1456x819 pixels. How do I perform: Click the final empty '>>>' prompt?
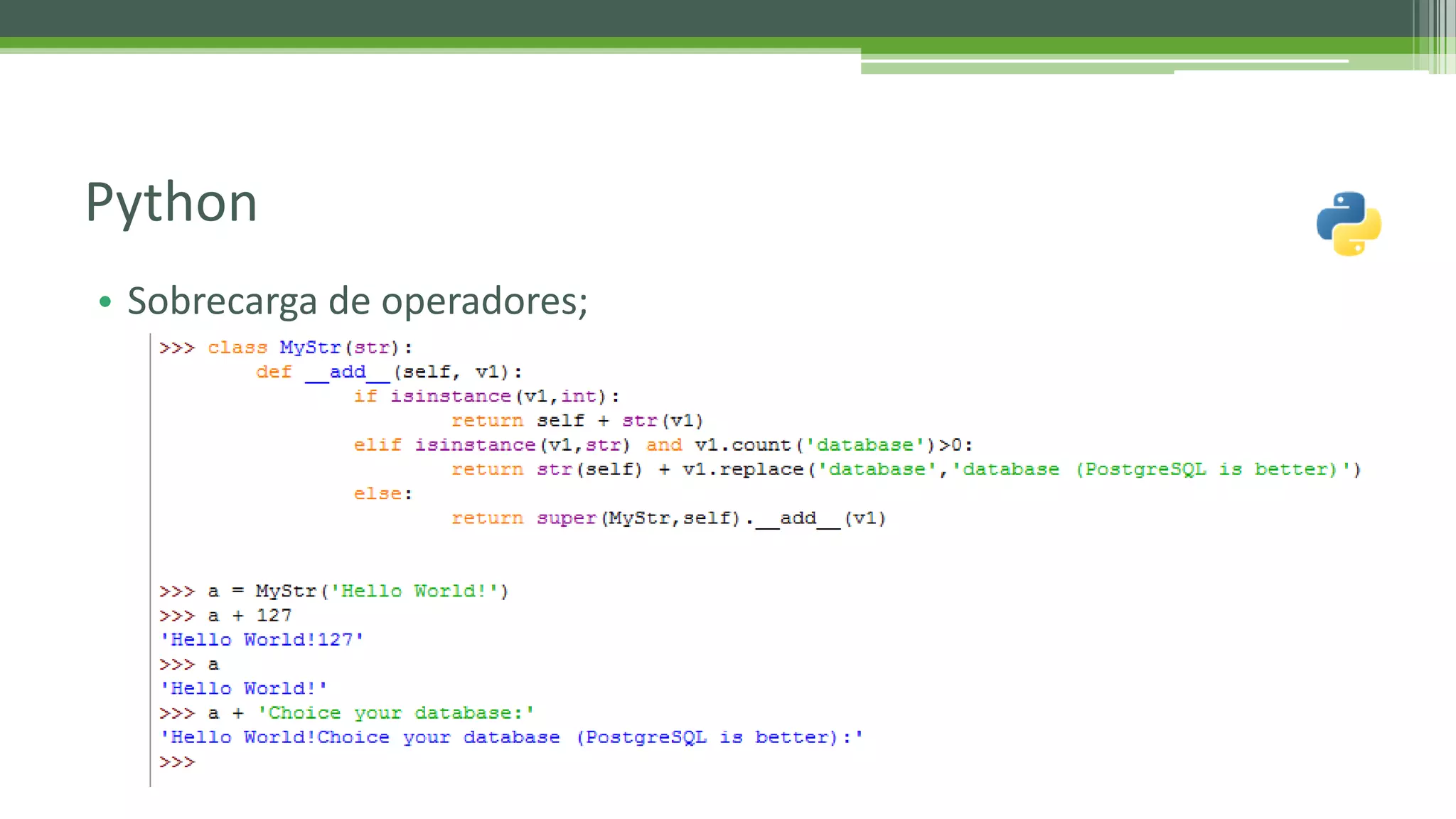(177, 762)
